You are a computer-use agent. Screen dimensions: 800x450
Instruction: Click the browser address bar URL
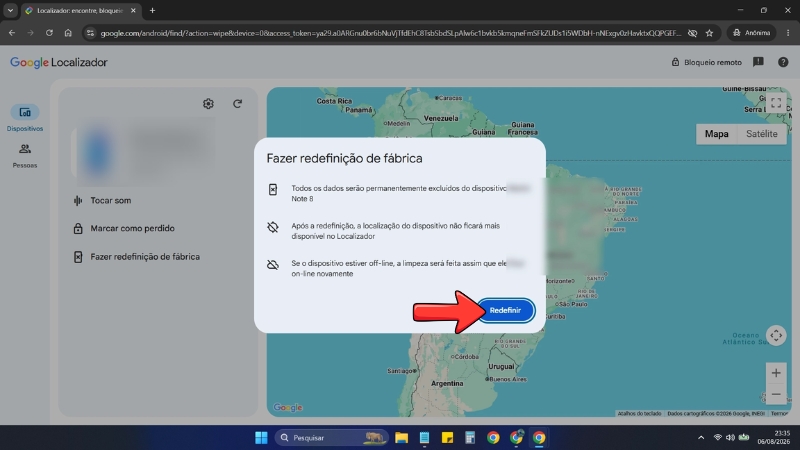390,33
